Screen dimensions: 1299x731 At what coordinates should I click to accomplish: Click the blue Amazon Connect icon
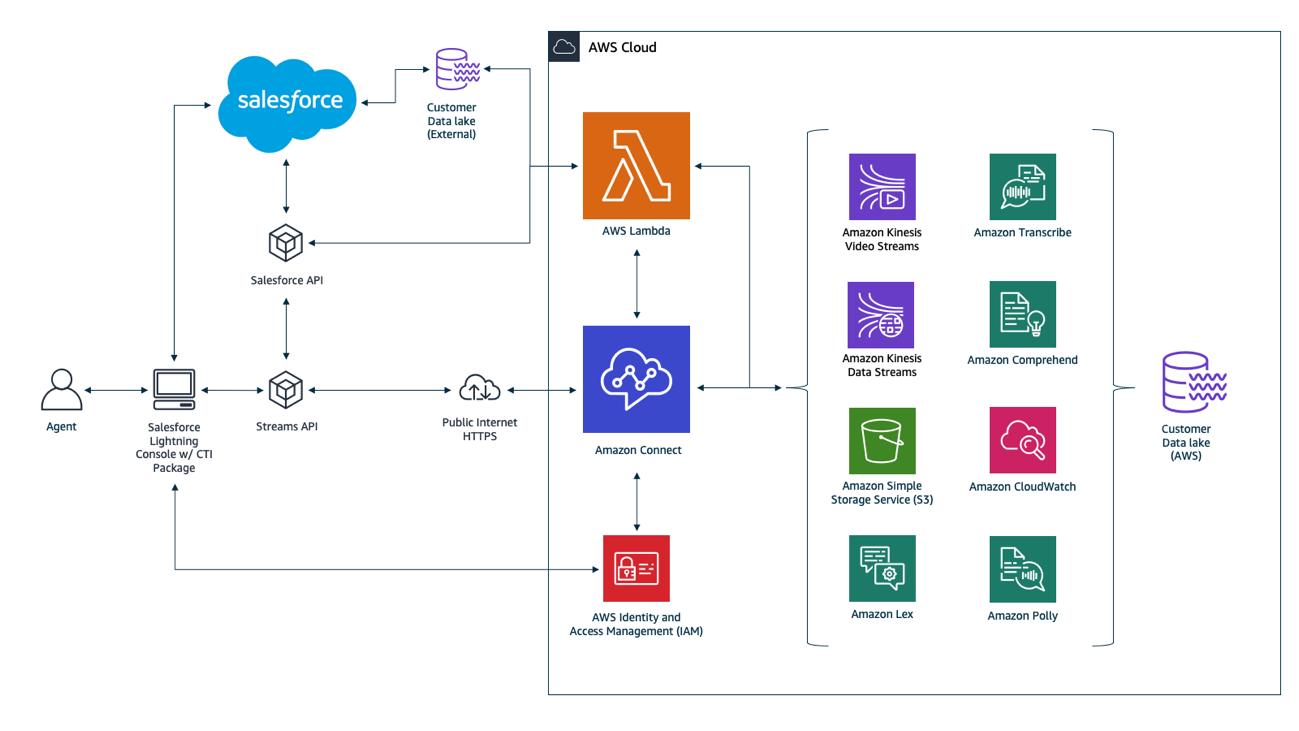pos(636,379)
